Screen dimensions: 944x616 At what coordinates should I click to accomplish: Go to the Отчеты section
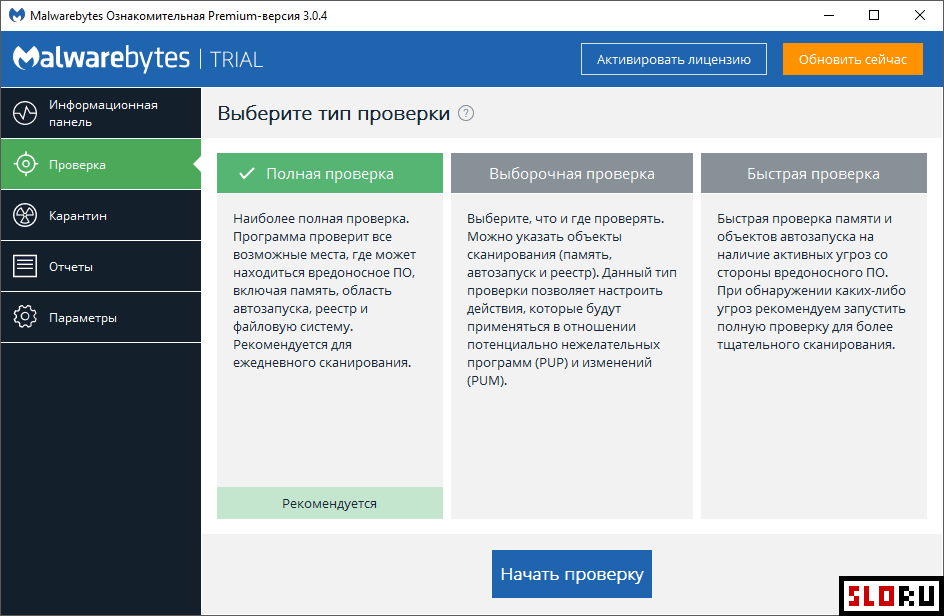pyautogui.click(x=101, y=266)
